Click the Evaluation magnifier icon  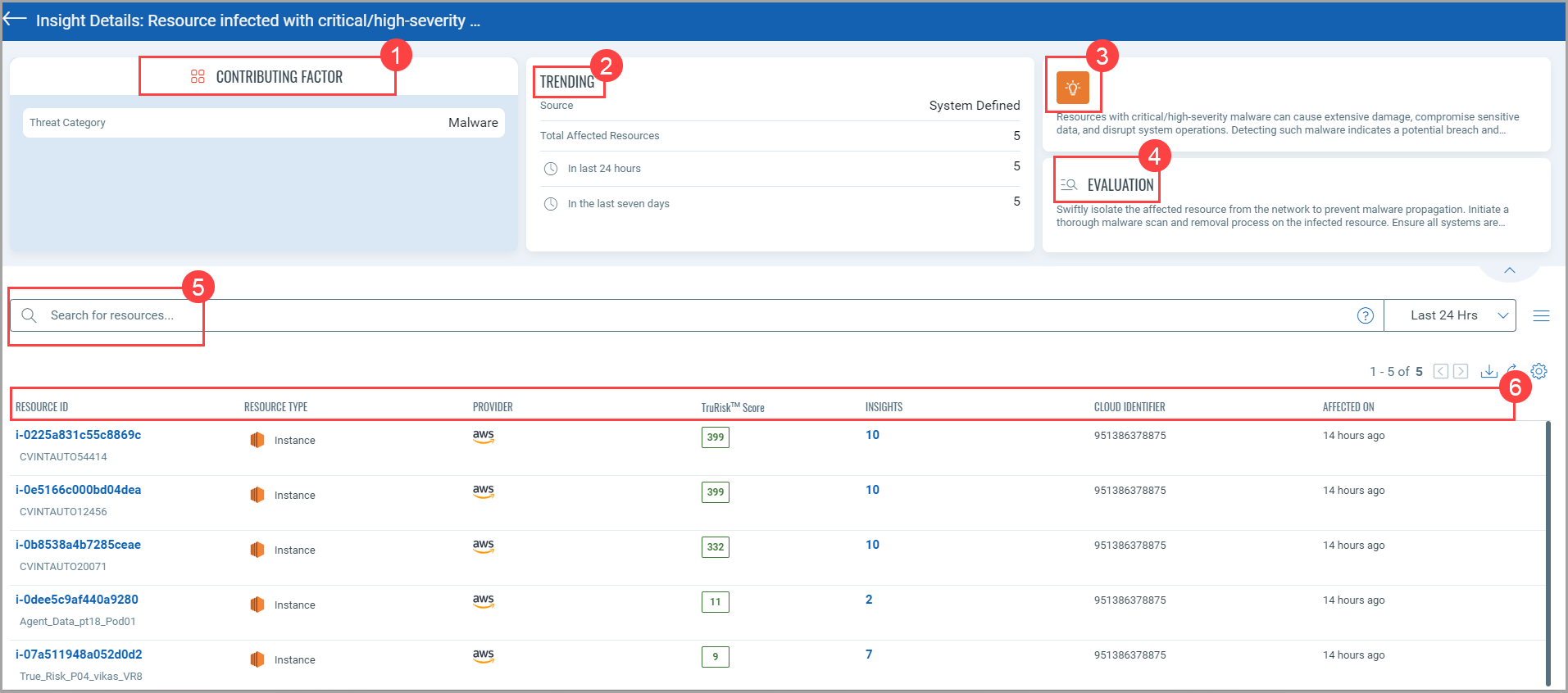click(x=1068, y=185)
